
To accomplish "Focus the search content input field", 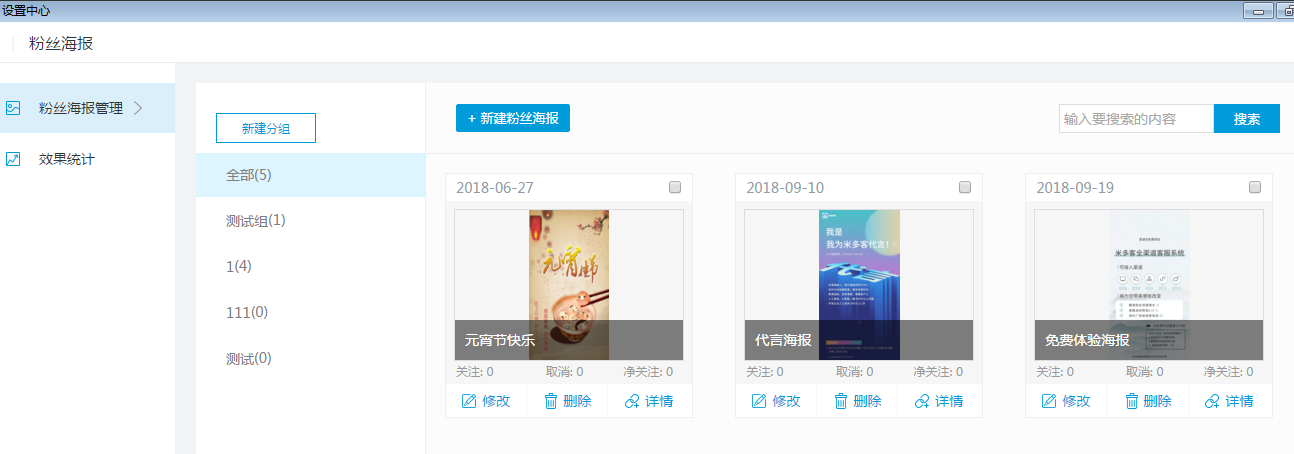I will tap(1135, 119).
